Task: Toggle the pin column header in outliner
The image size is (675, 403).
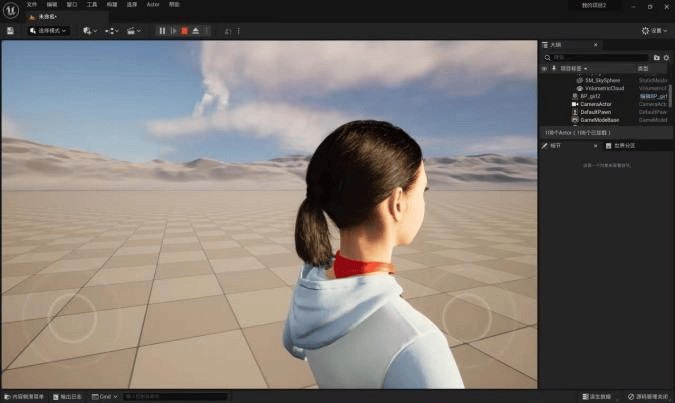Action: tap(554, 69)
